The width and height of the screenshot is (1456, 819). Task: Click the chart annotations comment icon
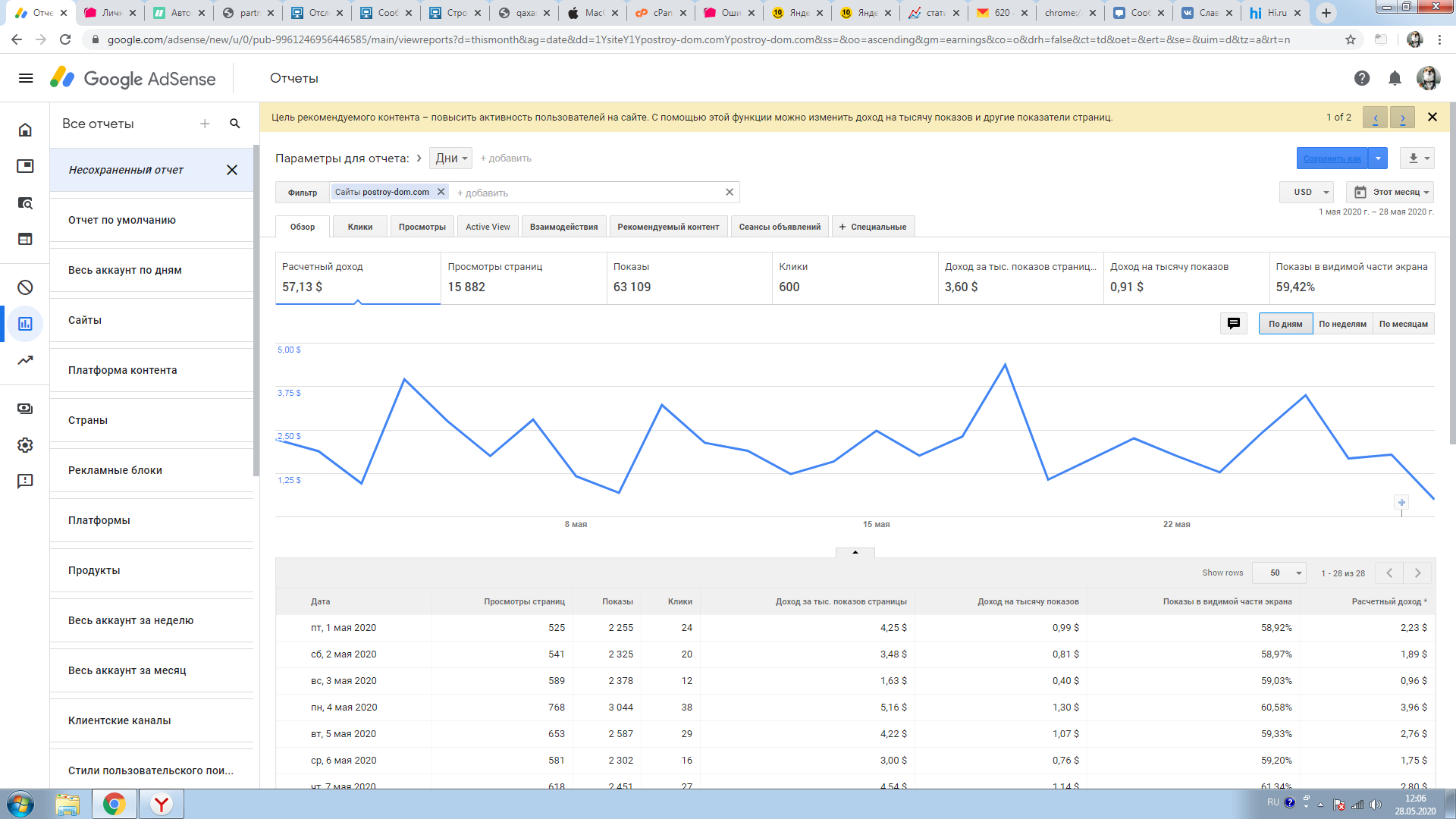click(1234, 324)
